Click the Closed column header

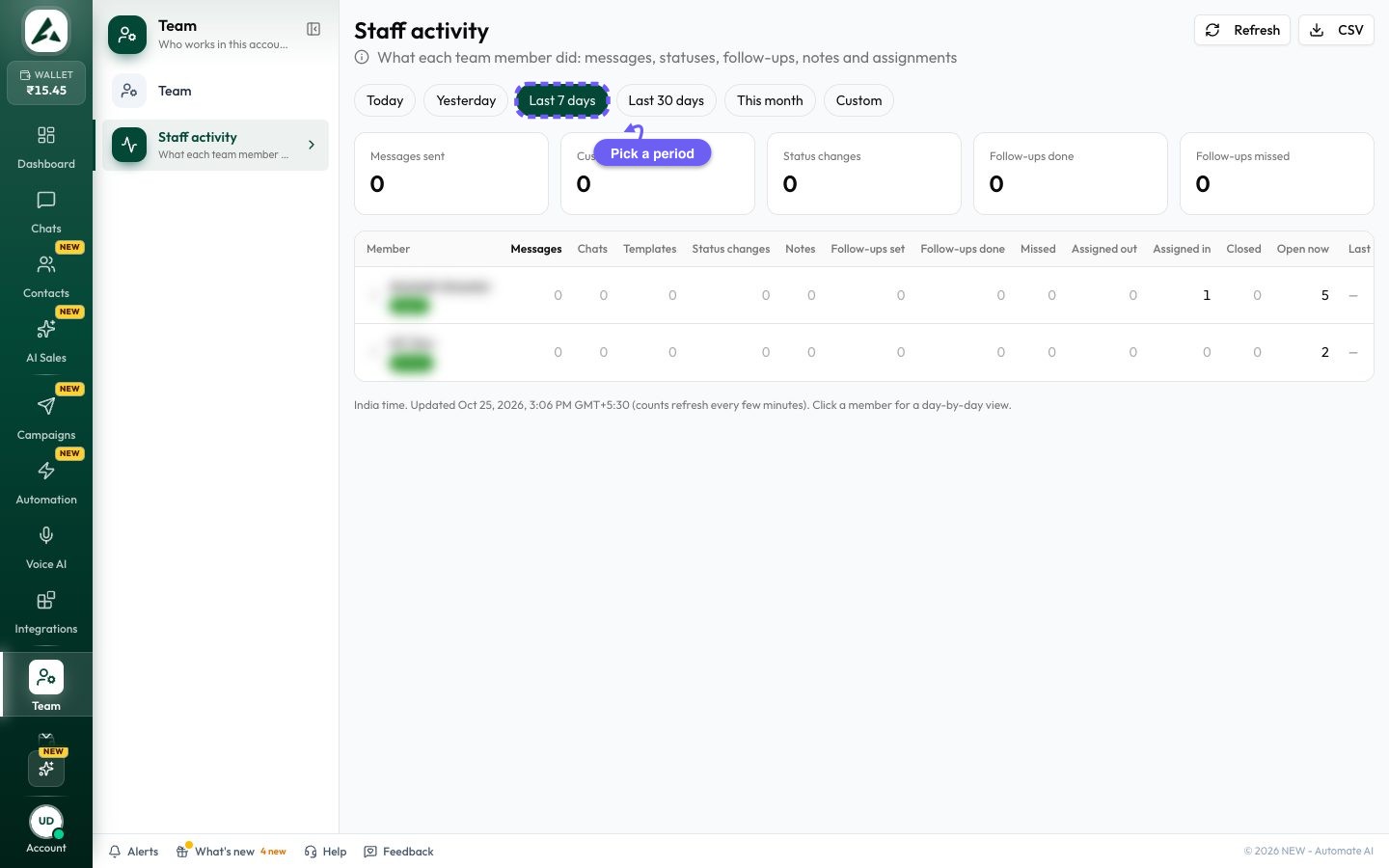click(1244, 249)
